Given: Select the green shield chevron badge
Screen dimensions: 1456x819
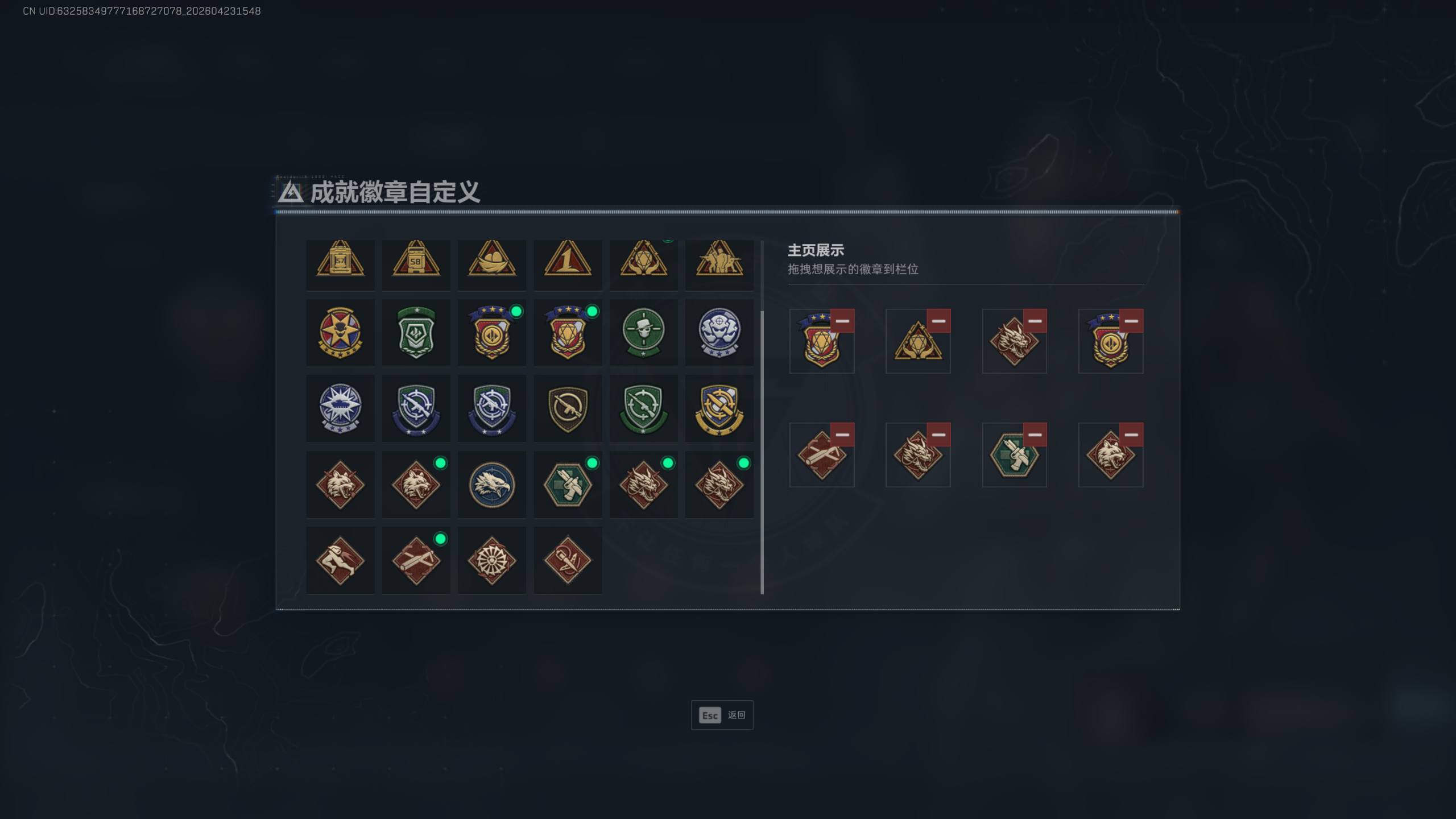Looking at the screenshot, I should (x=416, y=333).
